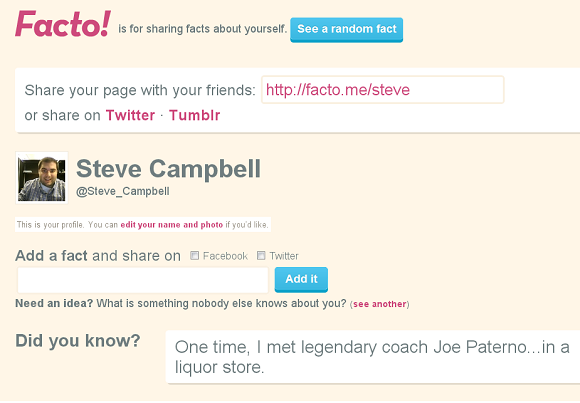Show a new idea via see another
The height and width of the screenshot is (403, 580).
(x=380, y=304)
